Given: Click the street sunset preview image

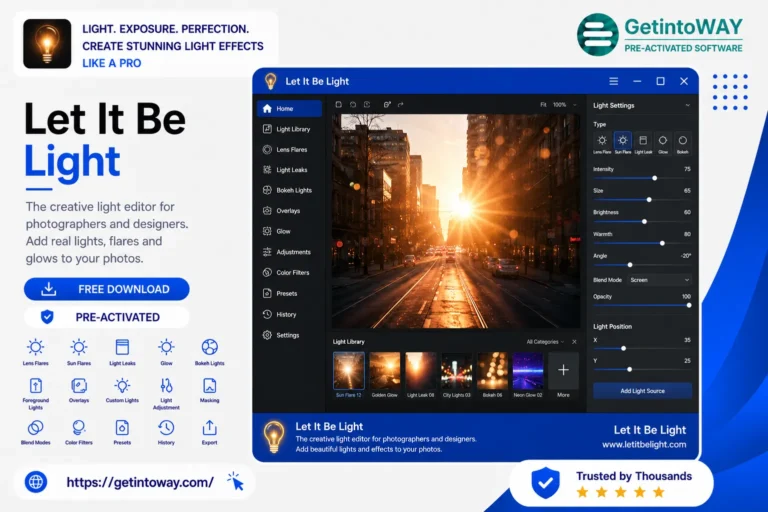Looking at the screenshot, I should pos(456,221).
